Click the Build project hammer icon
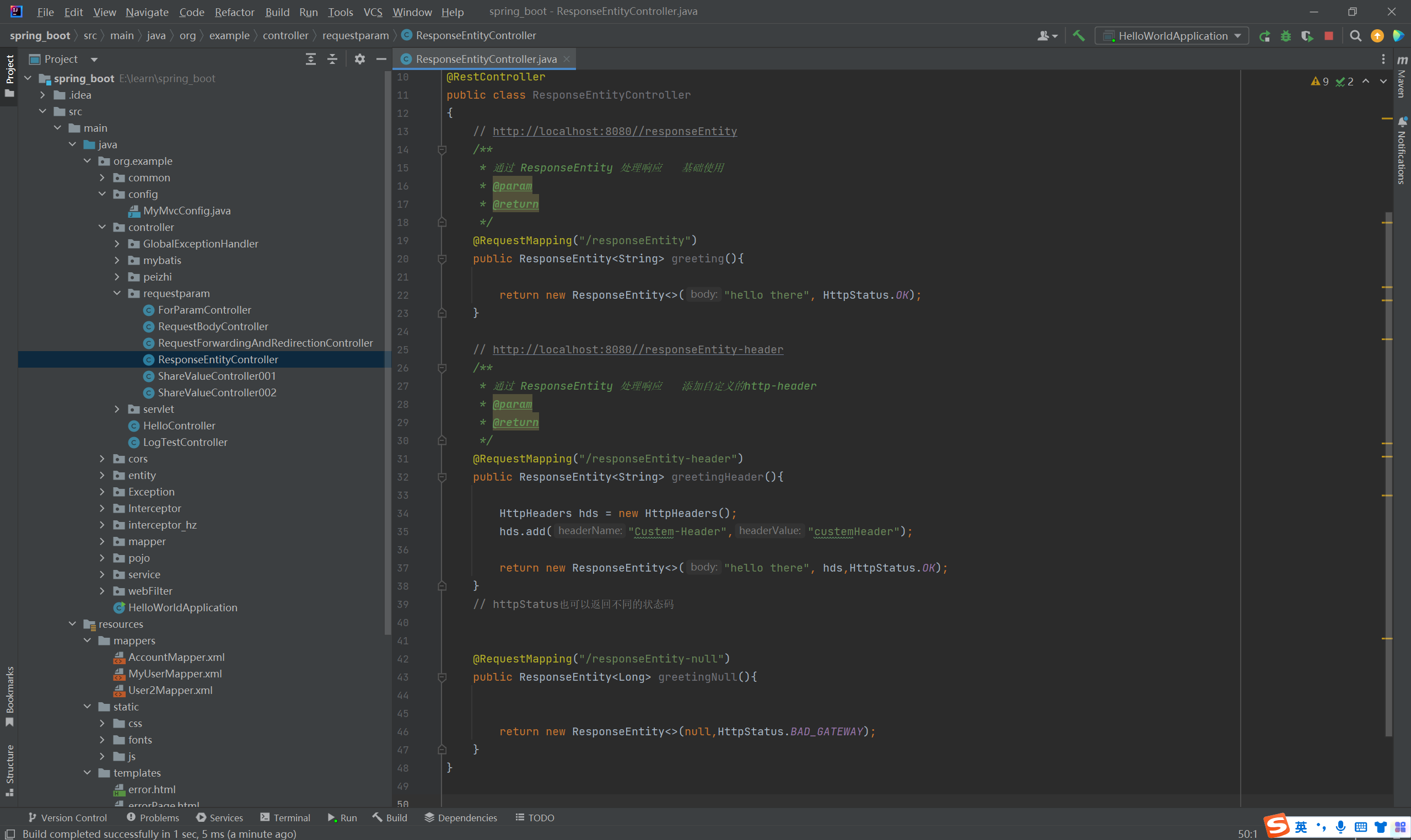 [x=1079, y=36]
